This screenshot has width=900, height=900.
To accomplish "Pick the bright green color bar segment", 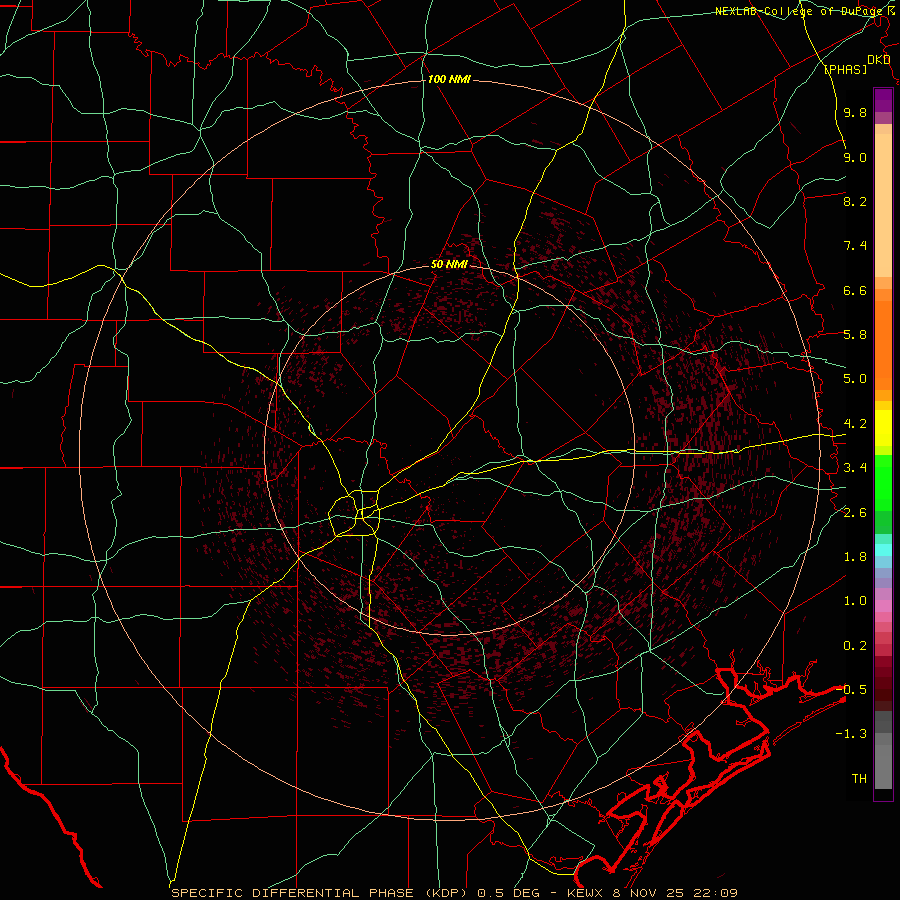I will 883,482.
